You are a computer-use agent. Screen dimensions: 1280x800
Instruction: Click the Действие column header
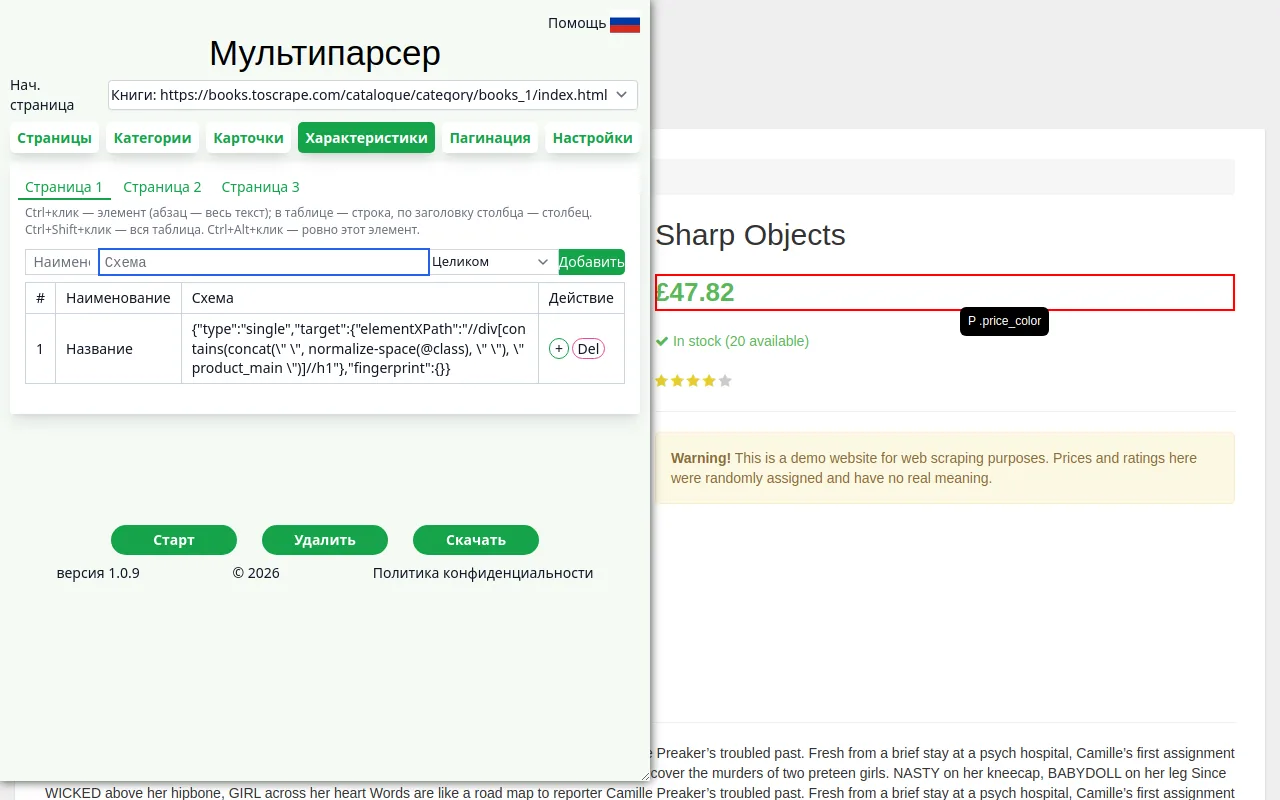(581, 298)
